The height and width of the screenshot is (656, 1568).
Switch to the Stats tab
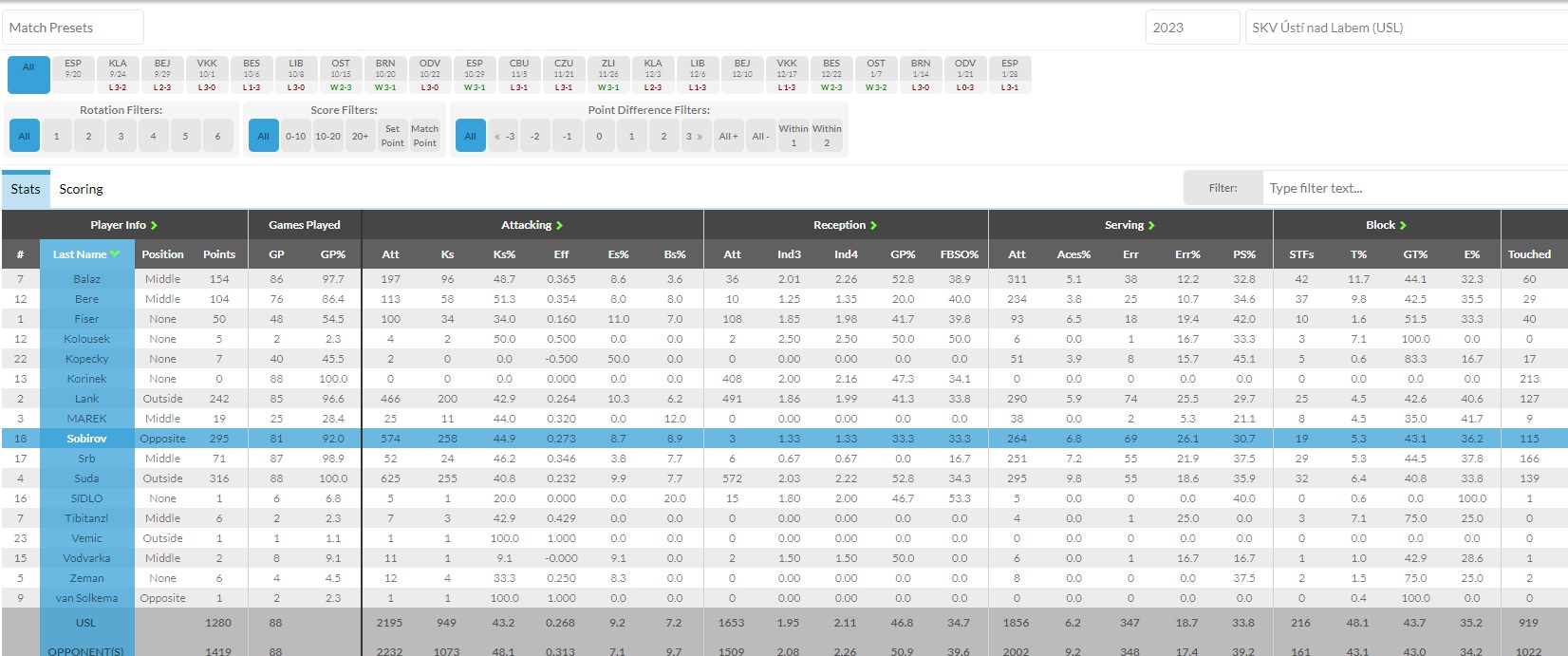[x=26, y=189]
